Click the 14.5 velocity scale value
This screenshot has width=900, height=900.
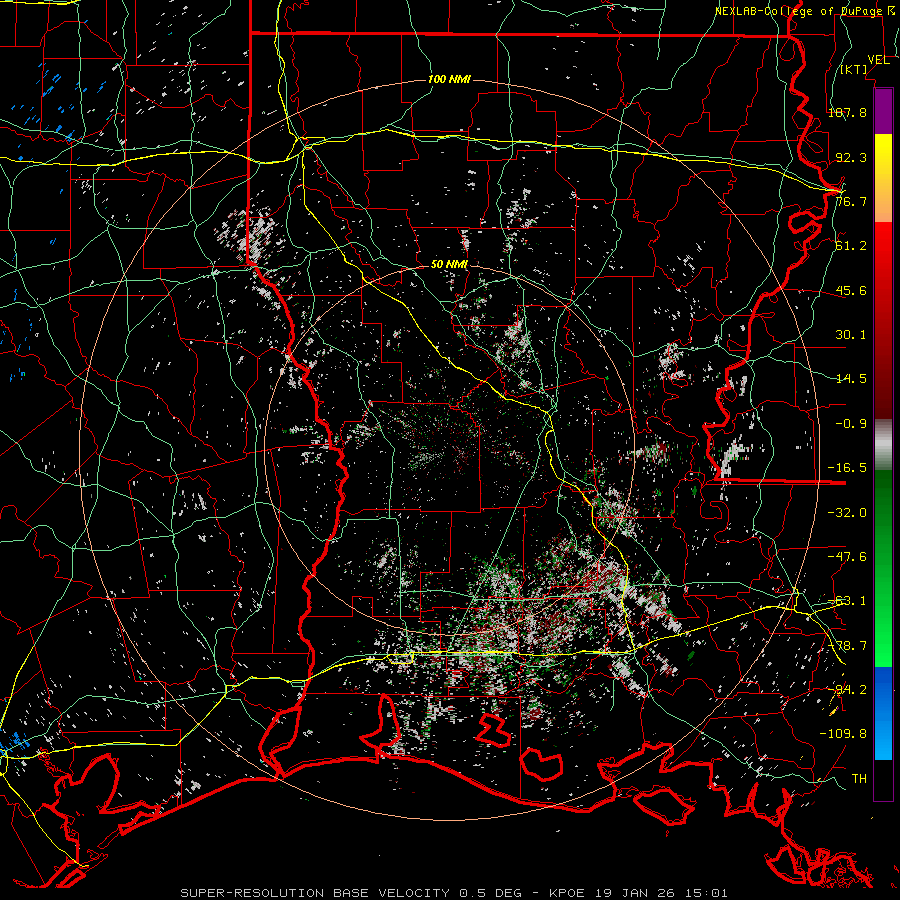point(851,379)
